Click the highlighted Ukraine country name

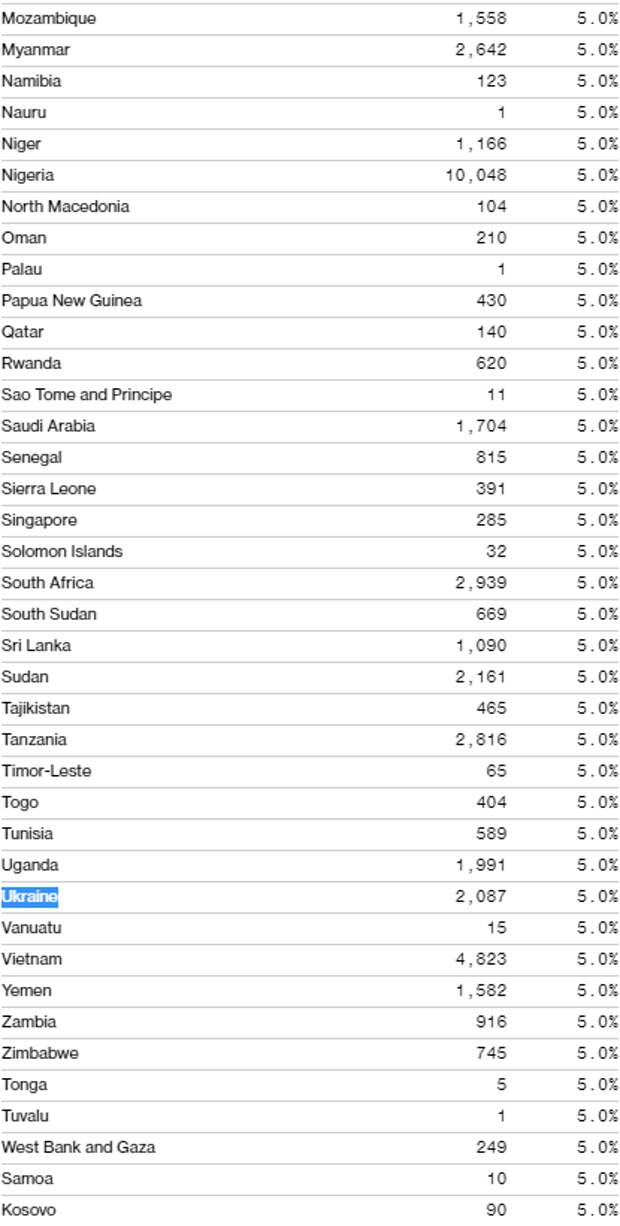pyautogui.click(x=30, y=896)
